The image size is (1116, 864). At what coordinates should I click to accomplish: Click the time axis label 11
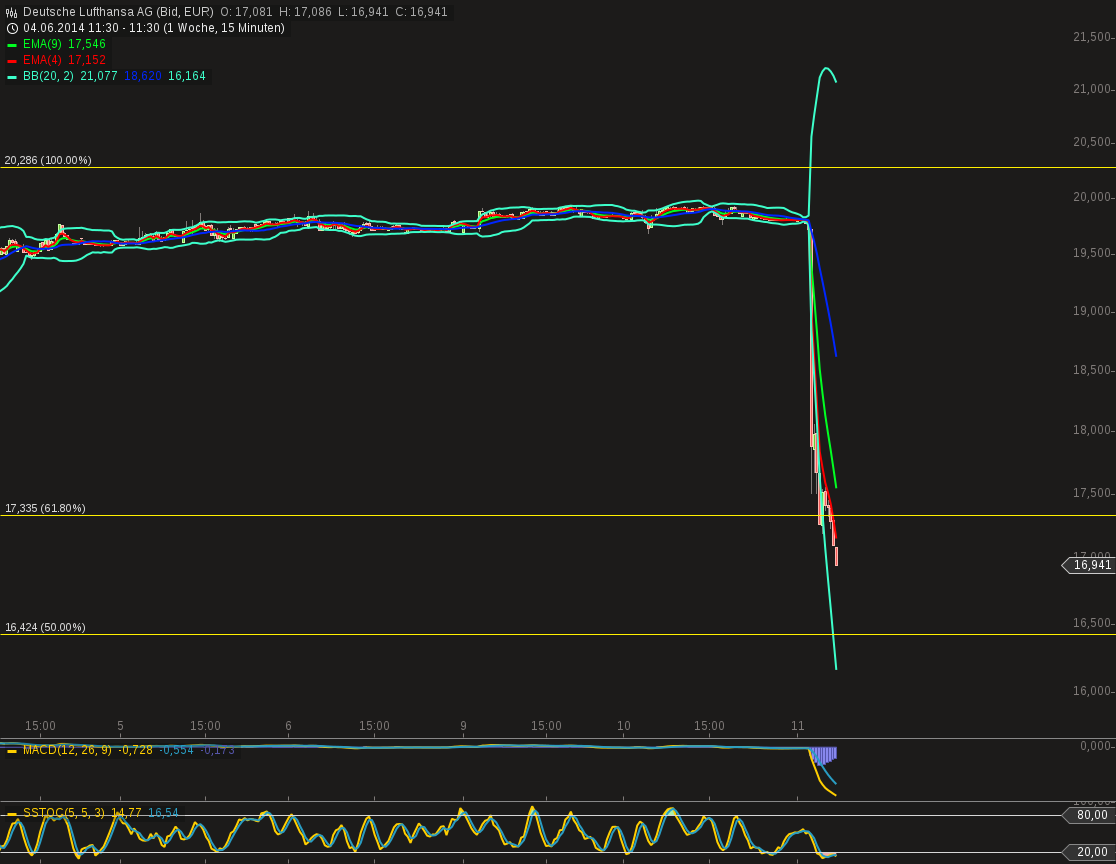[x=797, y=726]
